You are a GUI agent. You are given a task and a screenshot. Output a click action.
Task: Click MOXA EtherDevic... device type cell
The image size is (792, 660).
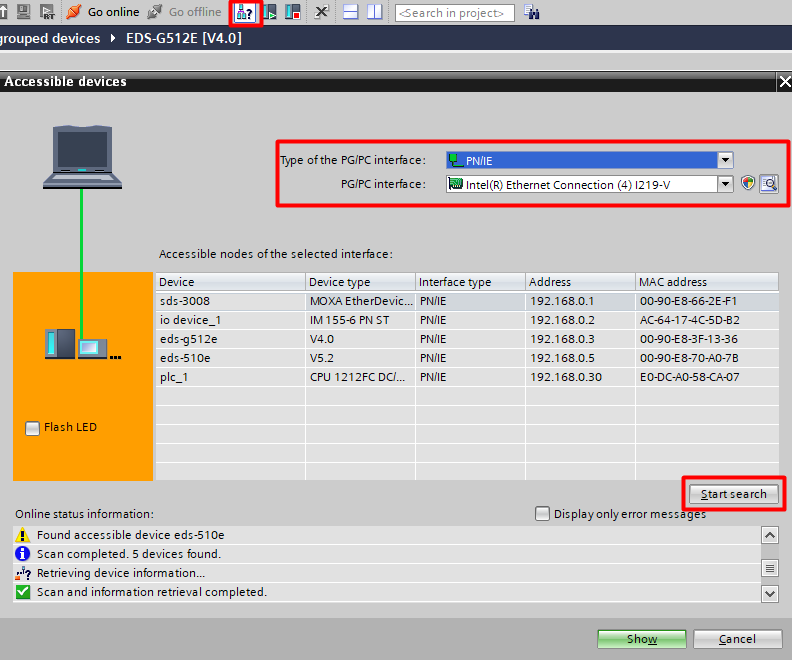point(361,301)
